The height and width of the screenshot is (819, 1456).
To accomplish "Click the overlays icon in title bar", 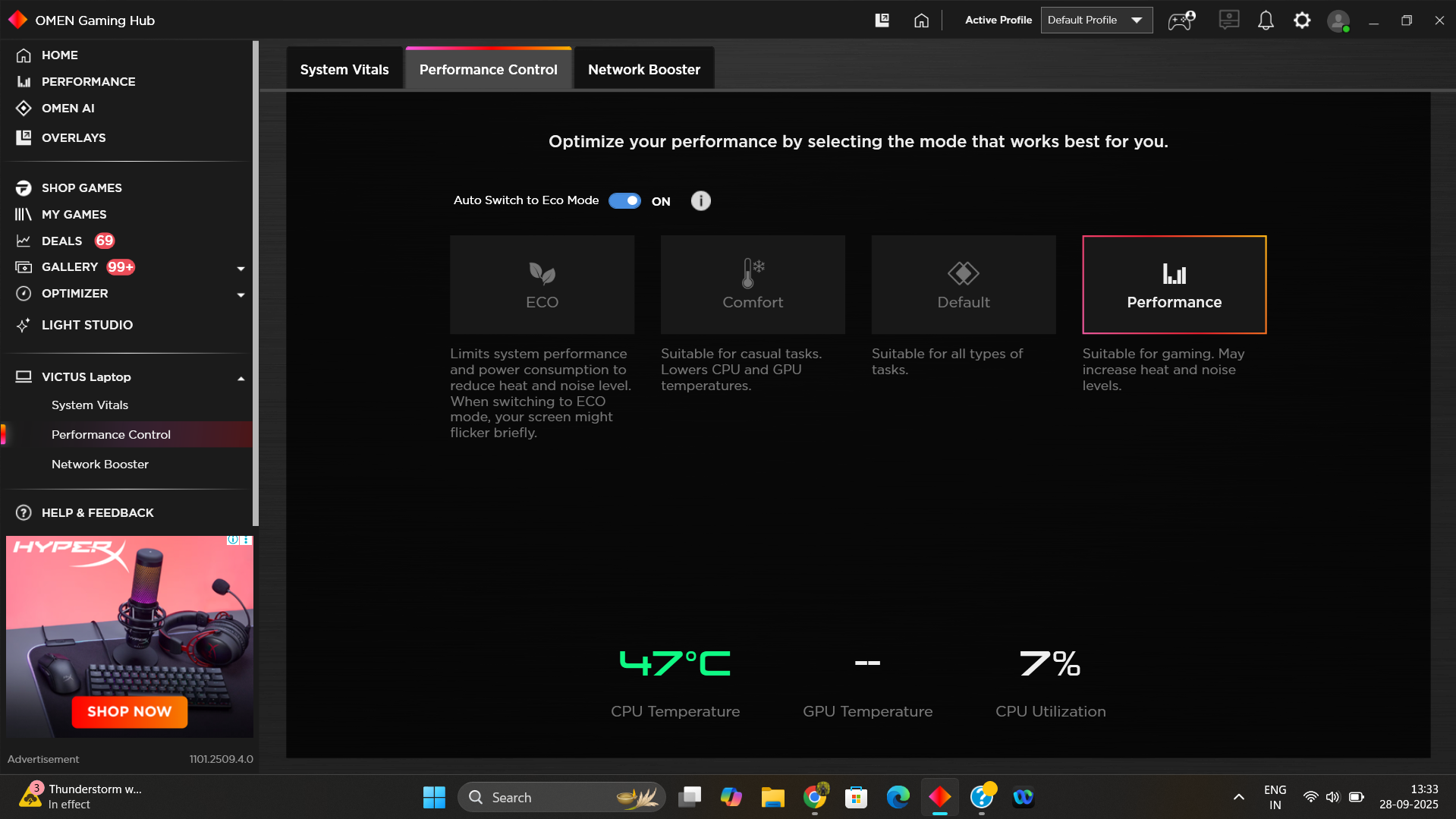I will point(882,20).
